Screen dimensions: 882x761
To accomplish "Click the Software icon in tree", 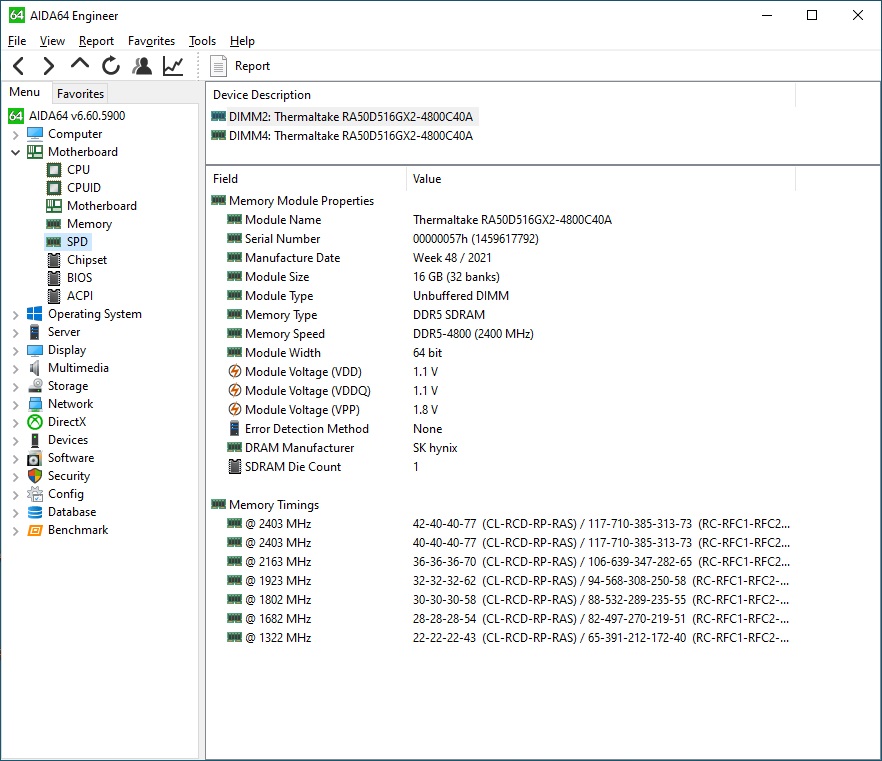I will tap(35, 458).
